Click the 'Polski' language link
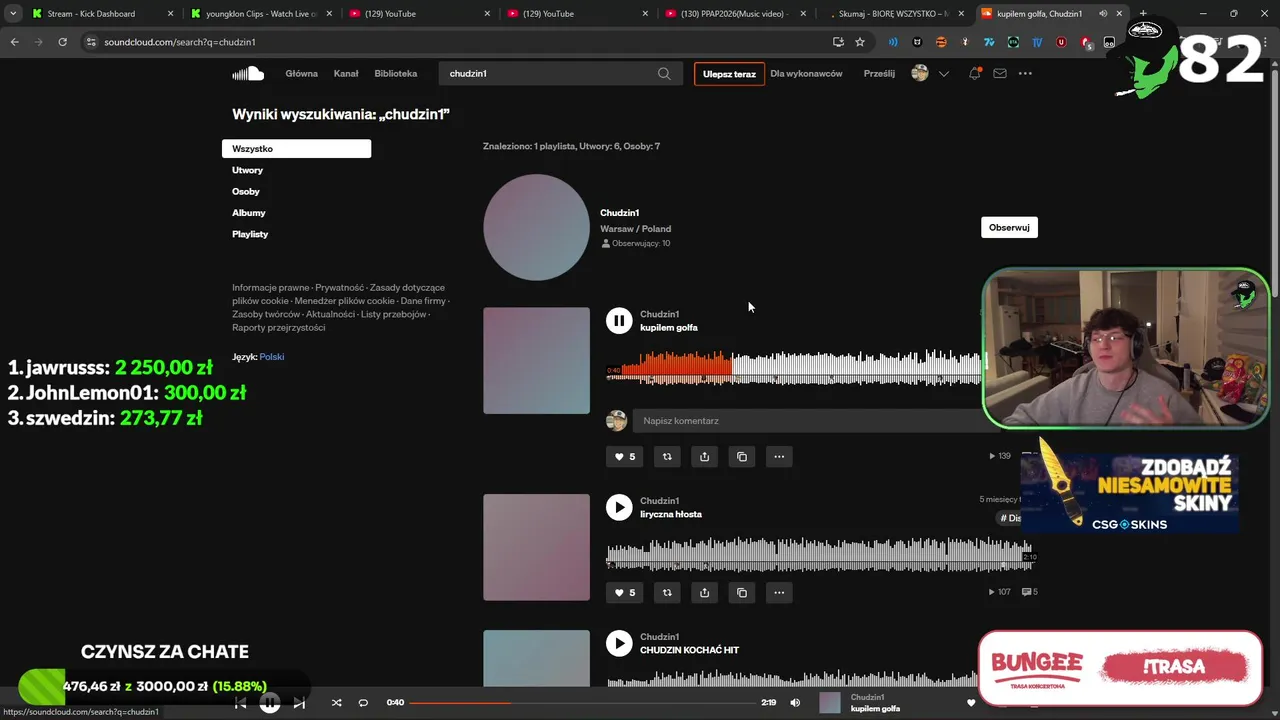Viewport: 1280px width, 720px height. (x=272, y=357)
